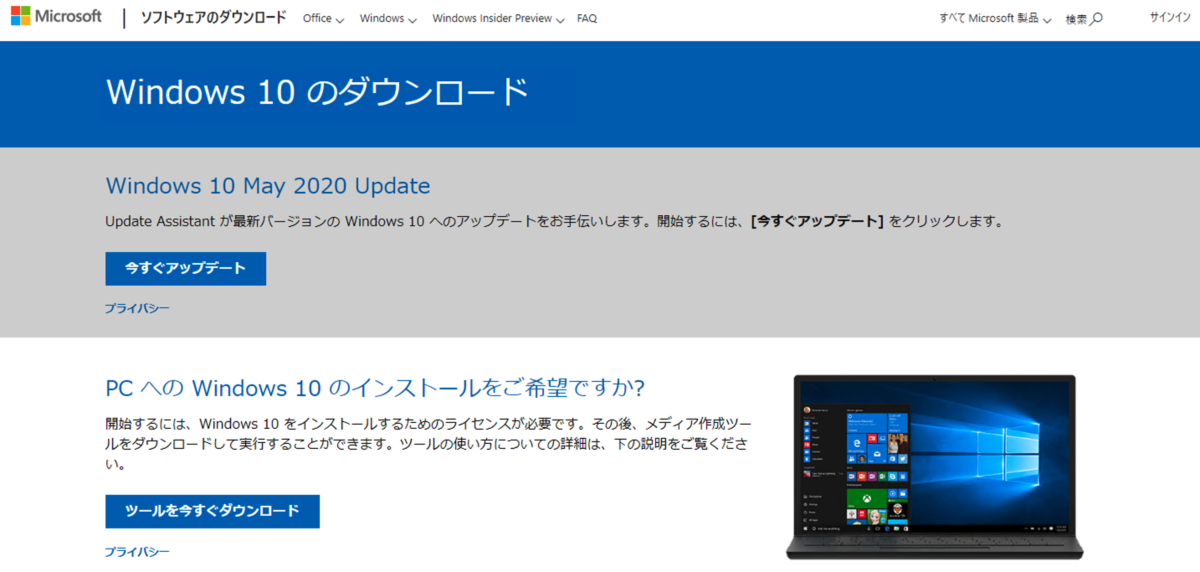1200x572 pixels.
Task: Open プライバシー link under download tool button
Action: coord(137,552)
